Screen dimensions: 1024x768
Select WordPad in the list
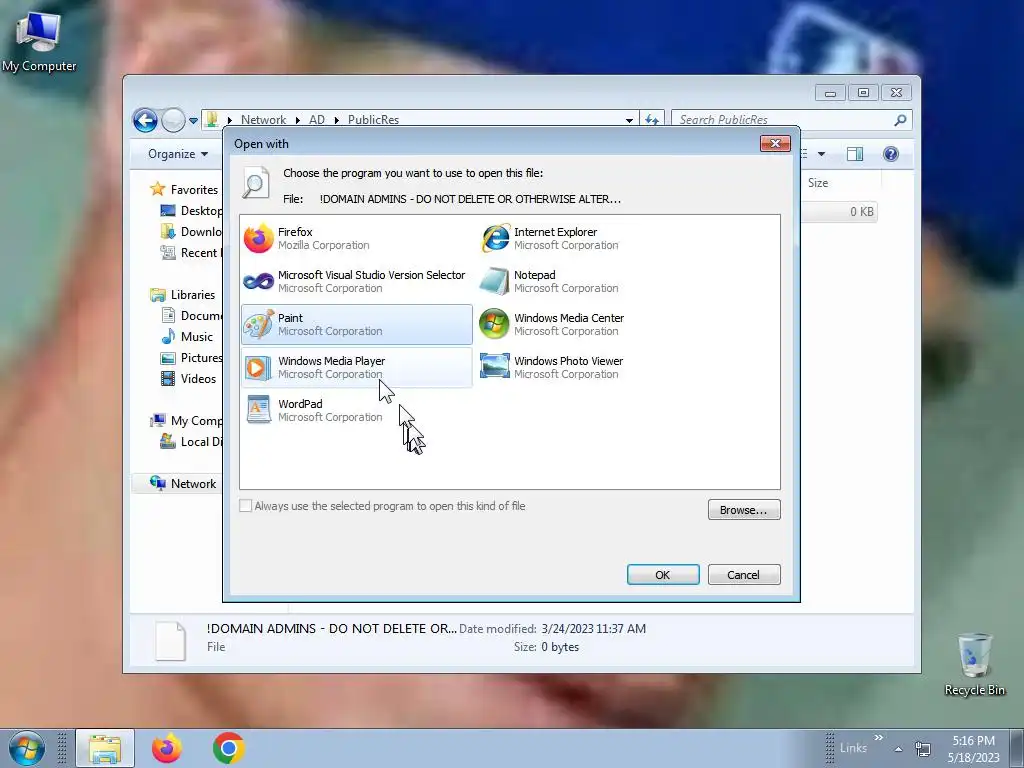pos(357,410)
